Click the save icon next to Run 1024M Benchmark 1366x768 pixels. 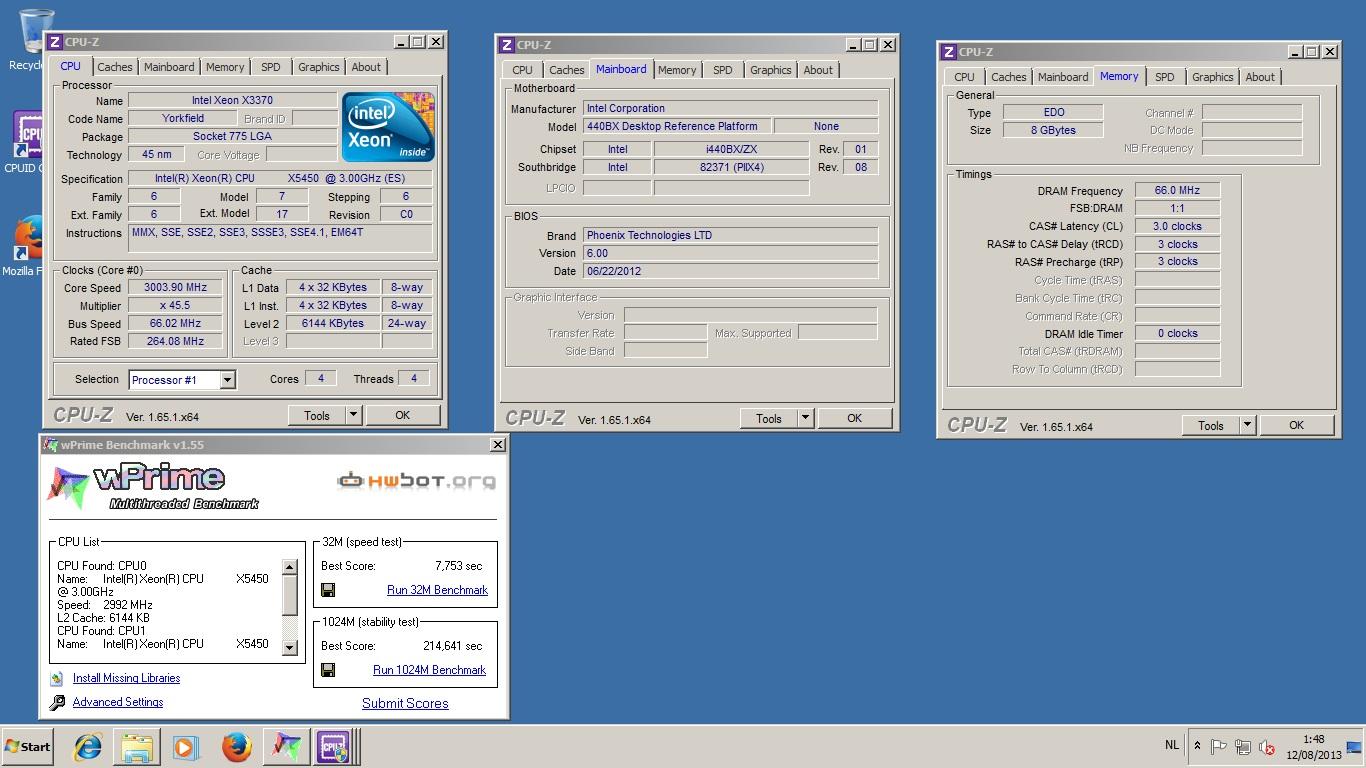328,670
